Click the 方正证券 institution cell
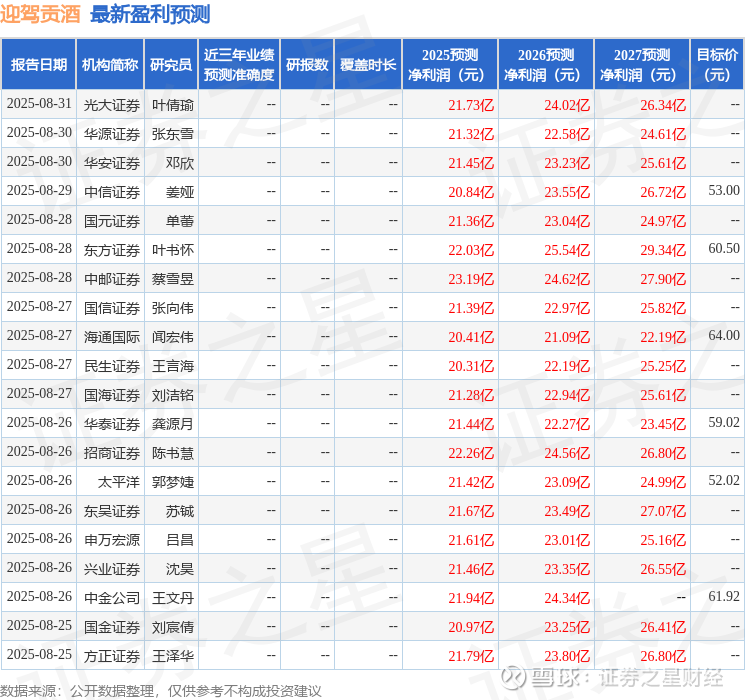745x700 pixels. pos(112,656)
